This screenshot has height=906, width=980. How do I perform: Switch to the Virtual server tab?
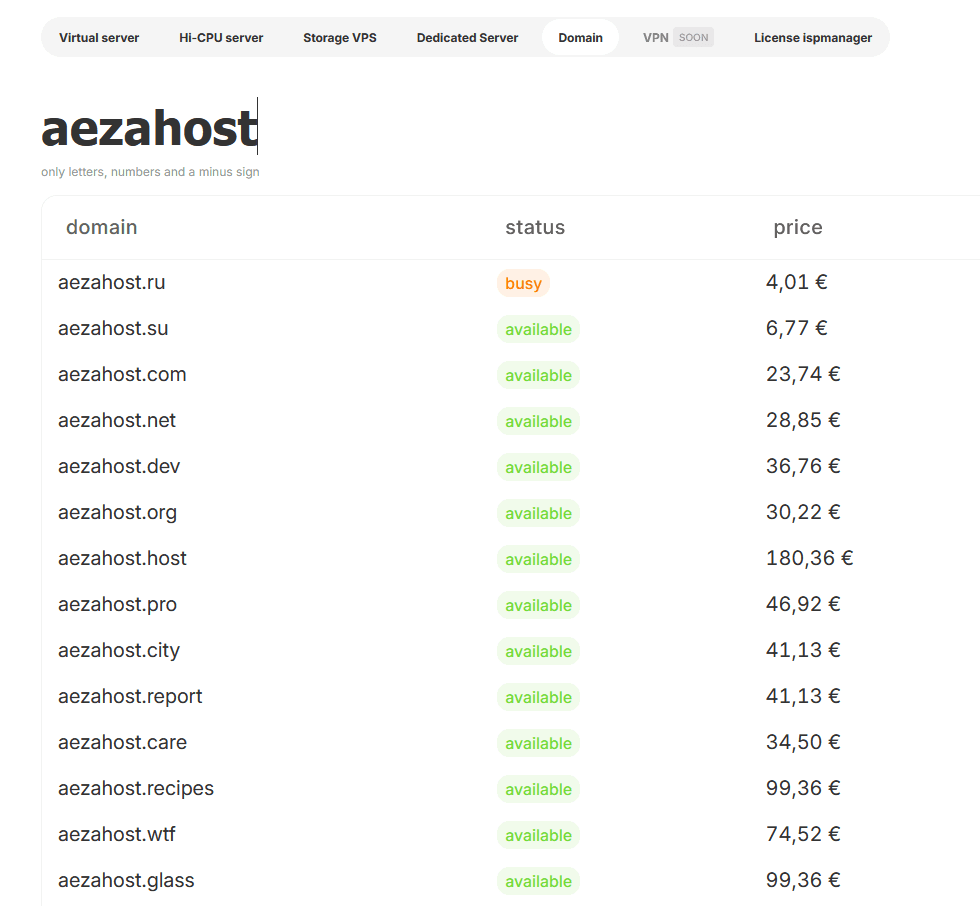tap(99, 38)
